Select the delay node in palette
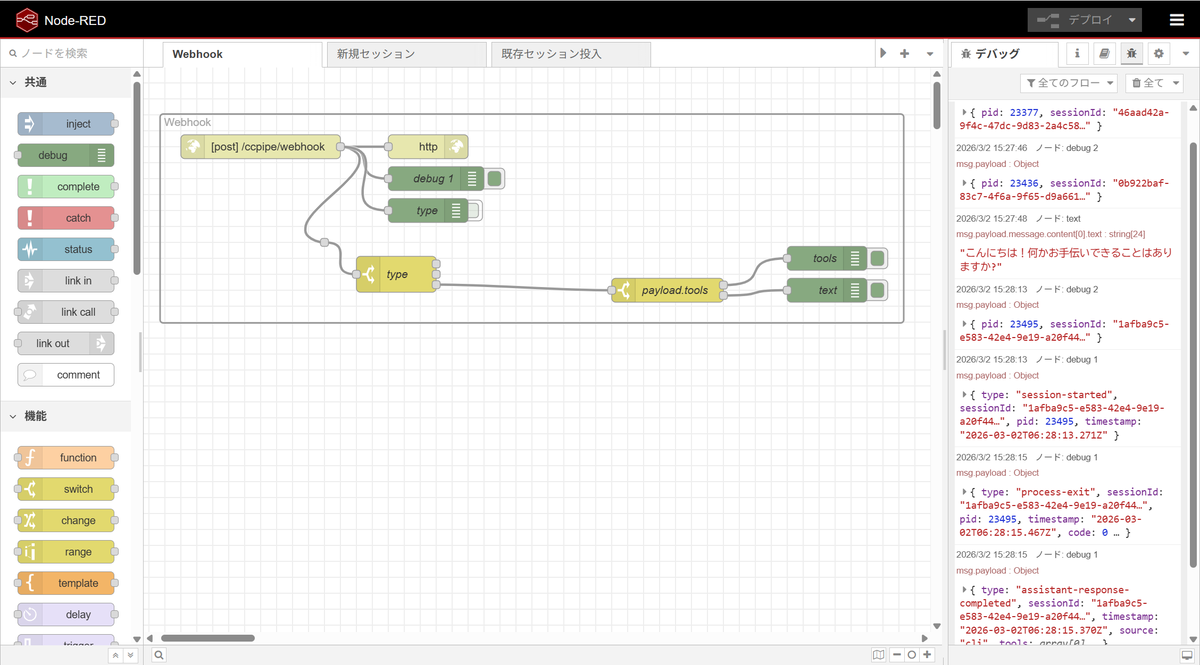The image size is (1200, 665). (x=66, y=615)
